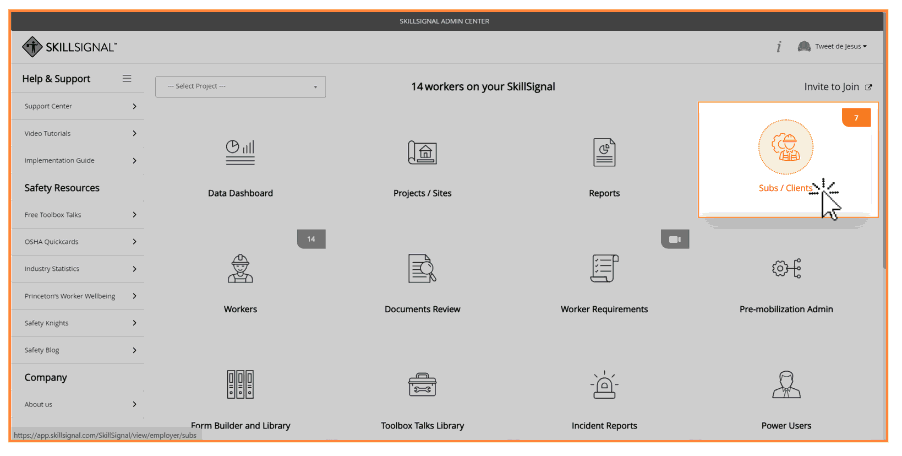Expand the Implementation Guide chevron
This screenshot has height=456, width=902.
[x=134, y=160]
